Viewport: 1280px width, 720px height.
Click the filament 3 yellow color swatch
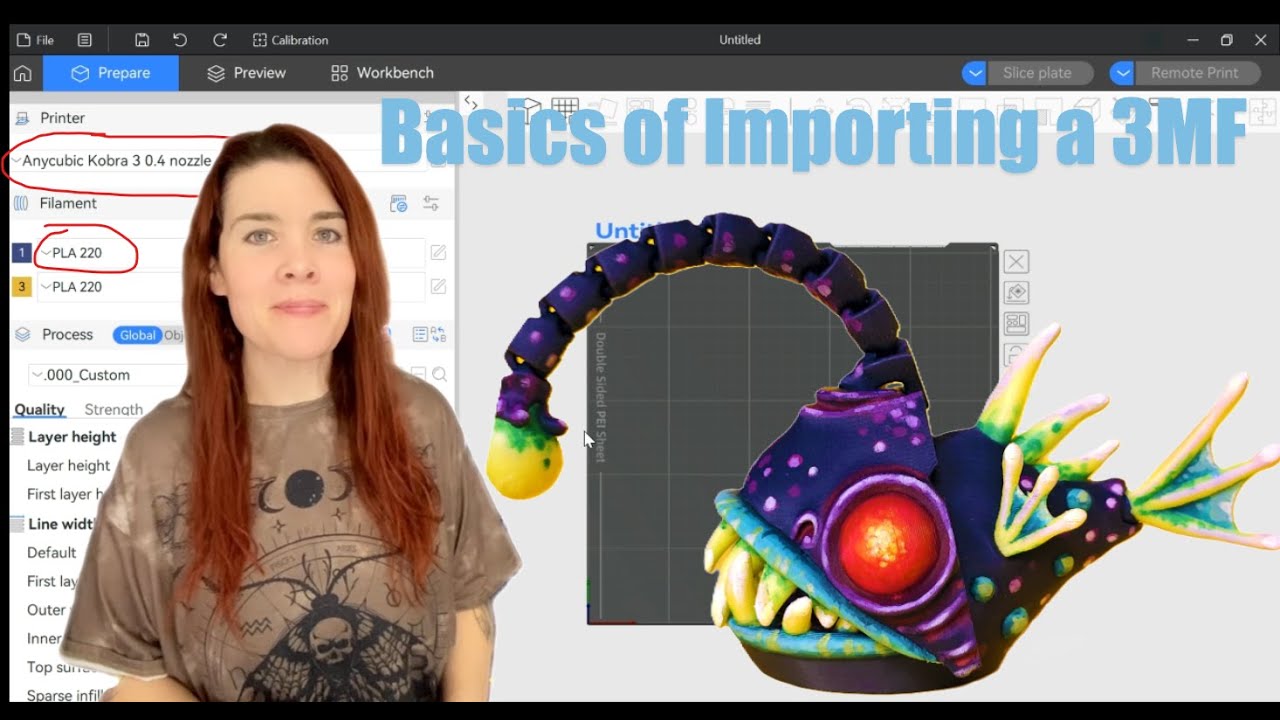21,287
